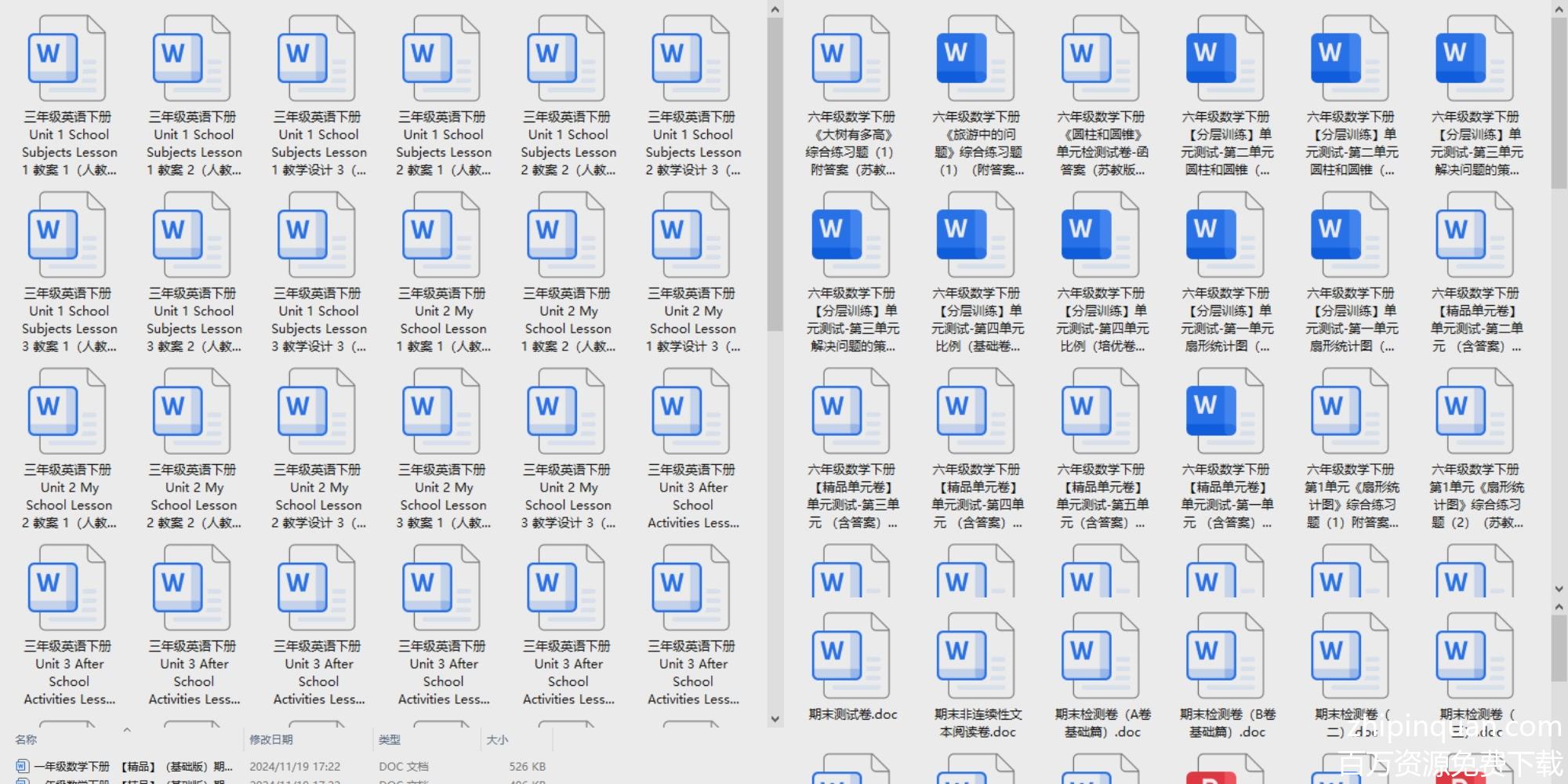Select Word icon for My School Lesson 2 教案 1
Image resolution: width=1568 pixels, height=784 pixels.
tap(67, 412)
